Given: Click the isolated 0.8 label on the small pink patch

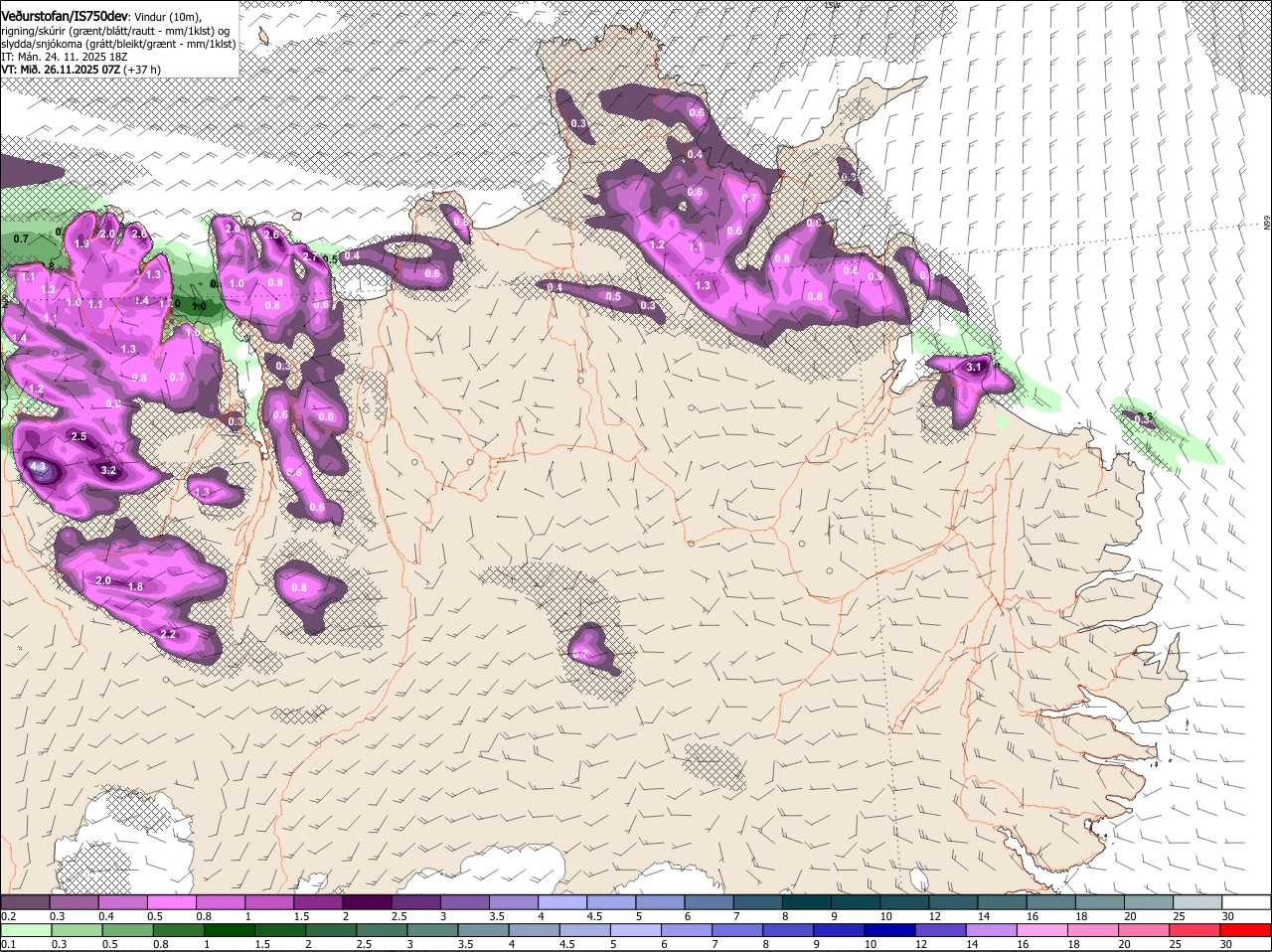Looking at the screenshot, I should pos(299,587).
